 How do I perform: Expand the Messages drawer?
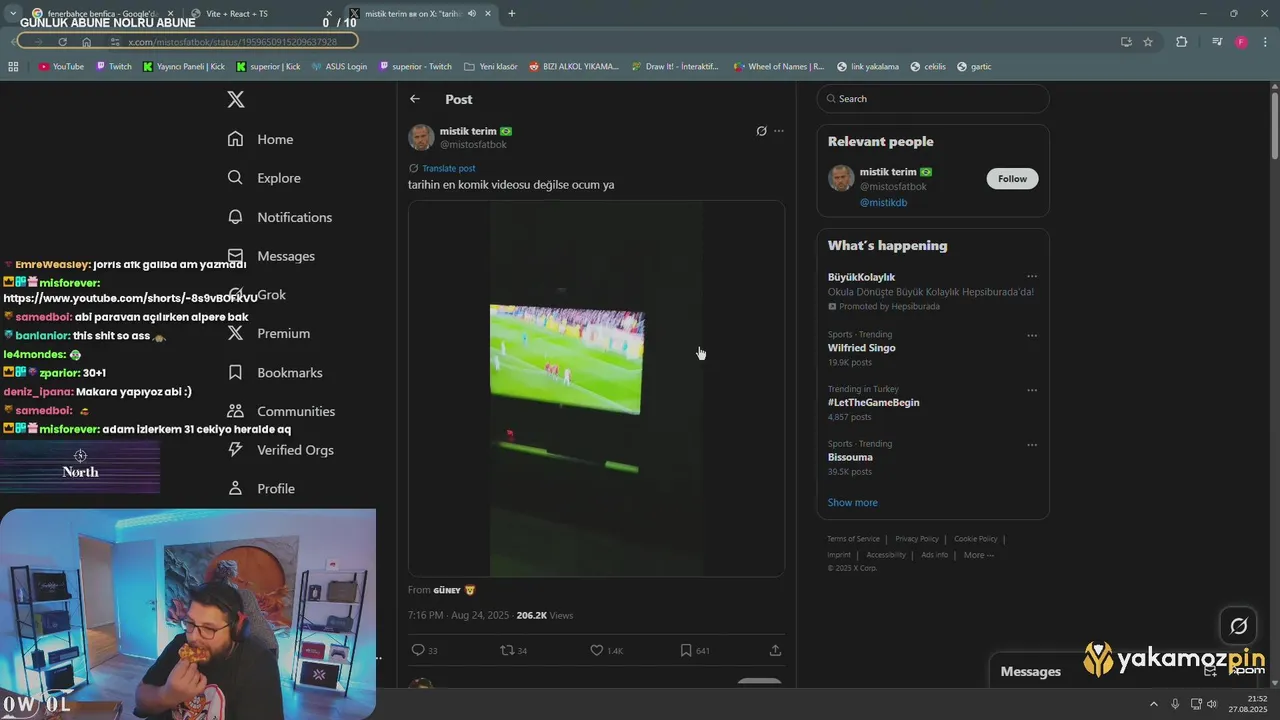(1030, 672)
